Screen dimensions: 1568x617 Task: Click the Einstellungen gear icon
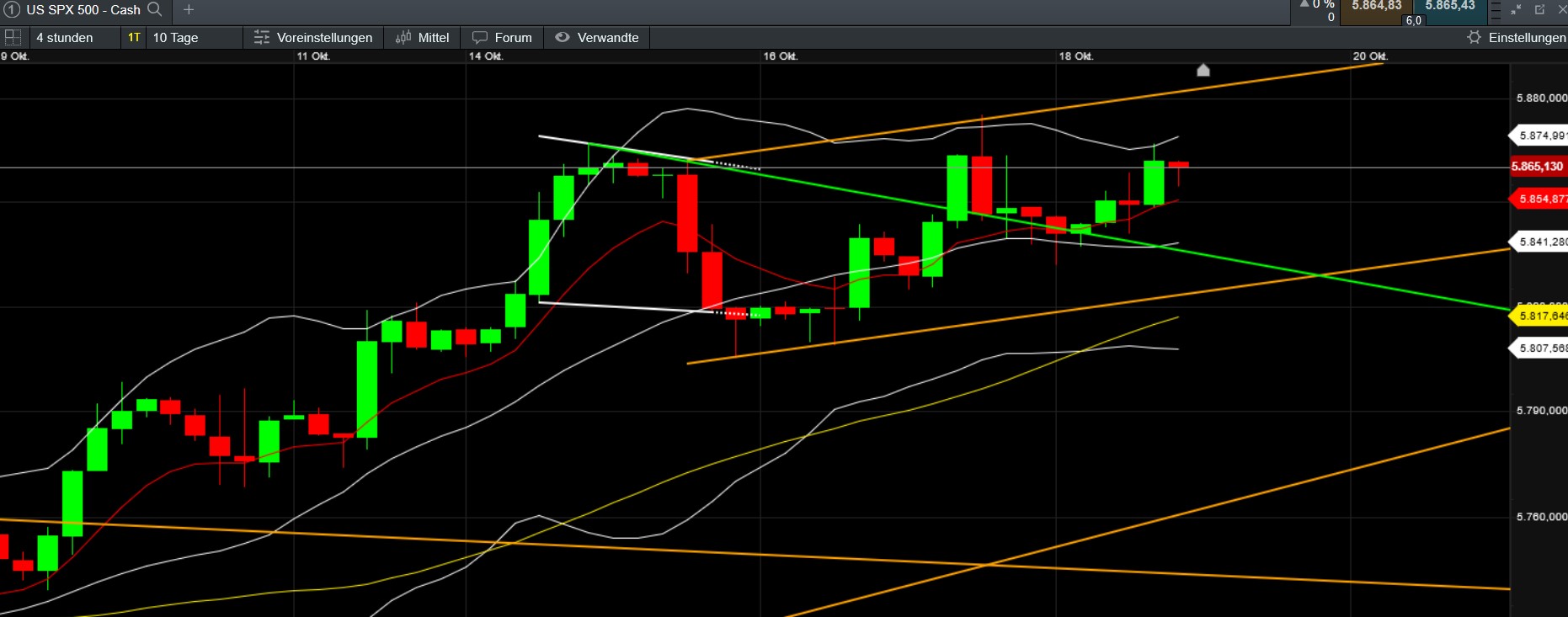pos(1474,37)
